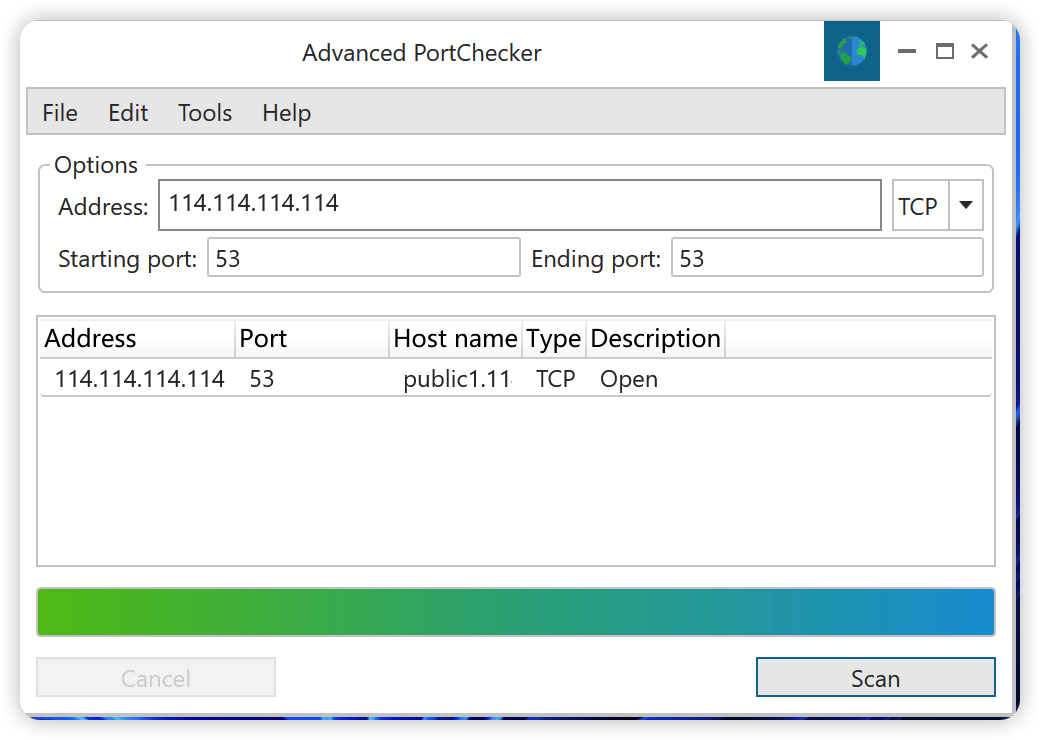Screen dimensions: 1040x740
Task: Click the public1.11 host name cell
Action: tap(458, 379)
